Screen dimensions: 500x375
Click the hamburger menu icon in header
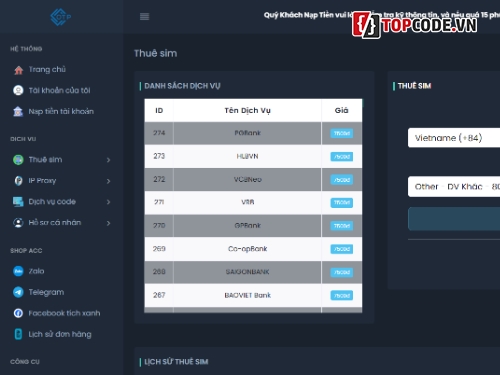[x=144, y=16]
